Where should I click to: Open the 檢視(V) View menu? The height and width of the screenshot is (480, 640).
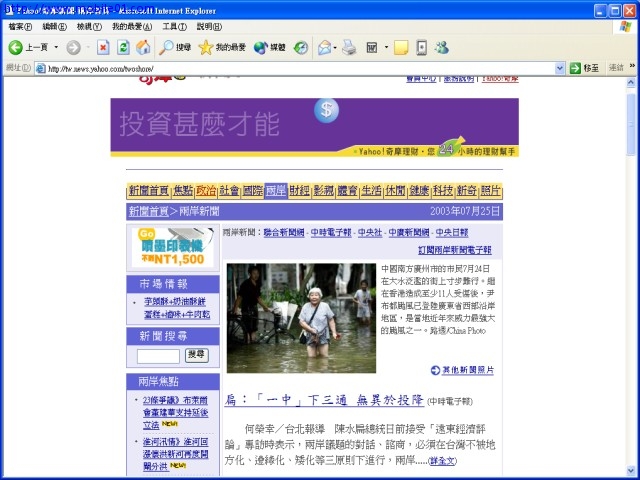coord(89,27)
